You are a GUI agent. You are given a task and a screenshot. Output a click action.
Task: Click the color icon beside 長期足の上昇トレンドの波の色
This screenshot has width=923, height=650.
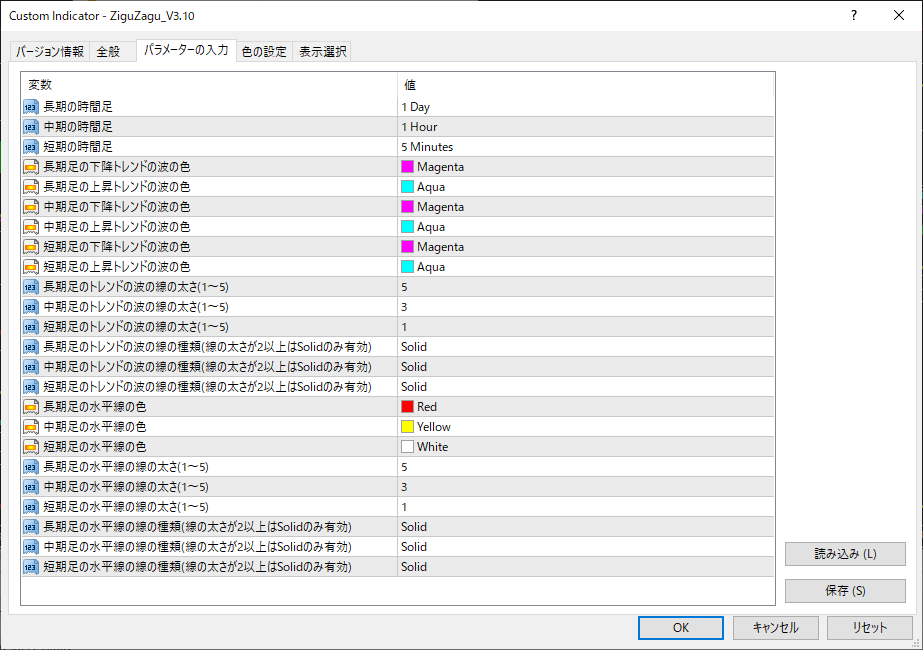pos(31,187)
